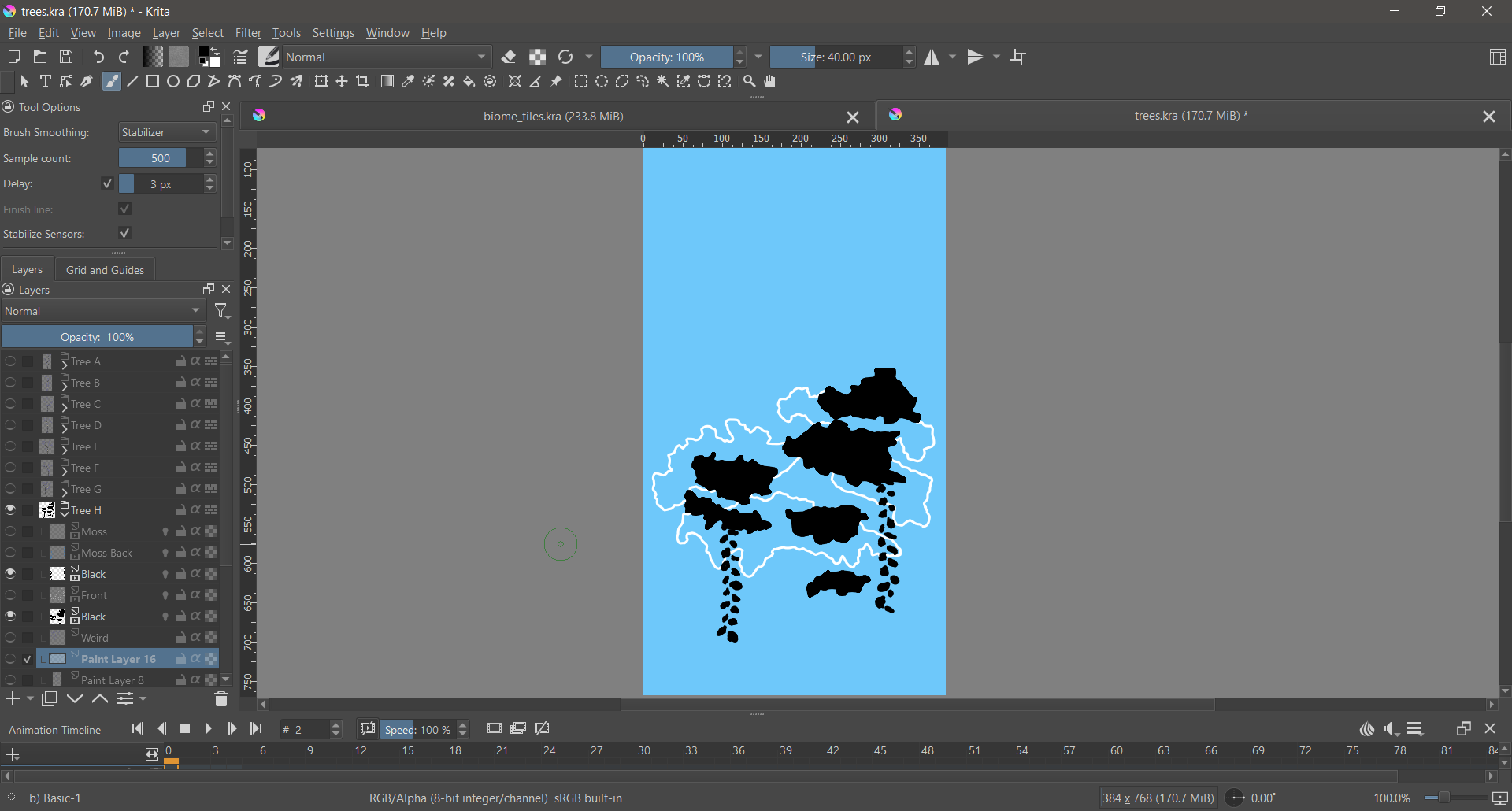The height and width of the screenshot is (811, 1512).
Task: Delete layer with trash icon
Action: pos(221,699)
